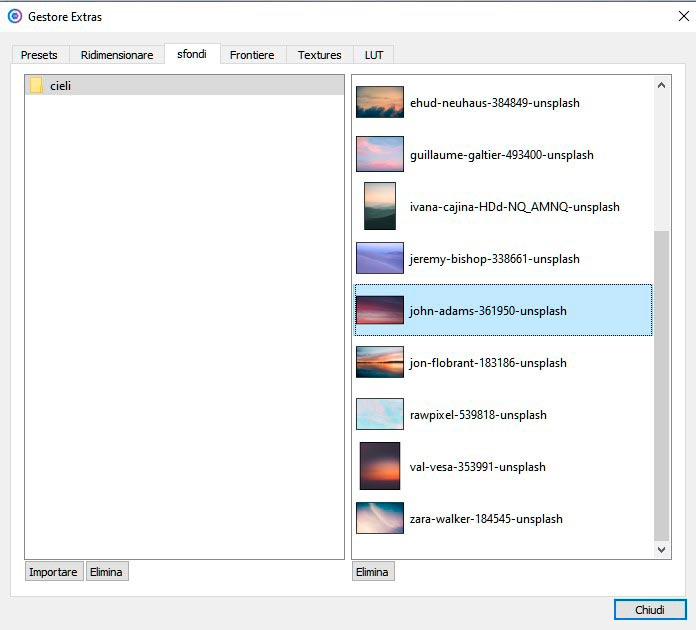This screenshot has width=696, height=630.
Task: Click the zara-walker-184545-unsplash name
Action: (x=486, y=519)
